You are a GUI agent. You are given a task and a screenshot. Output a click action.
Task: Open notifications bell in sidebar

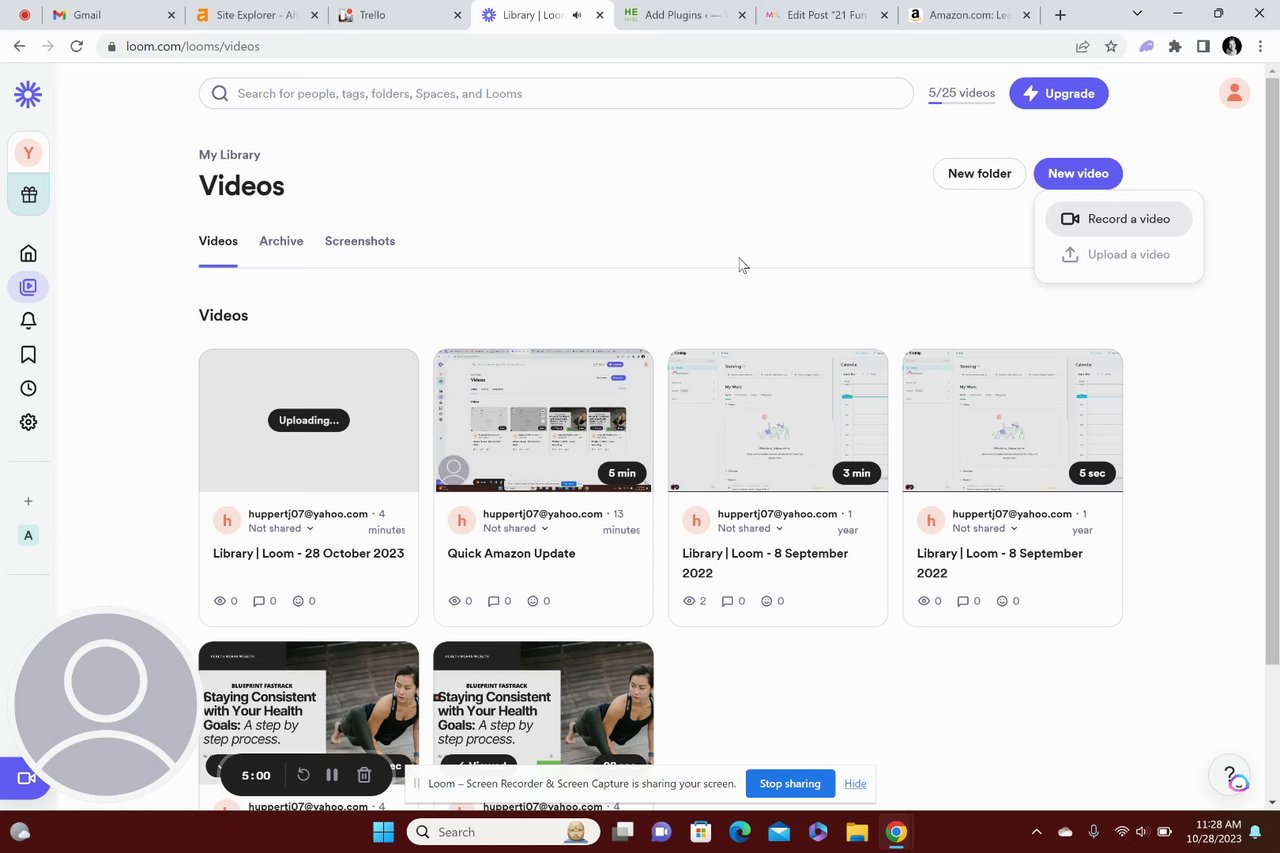click(28, 320)
